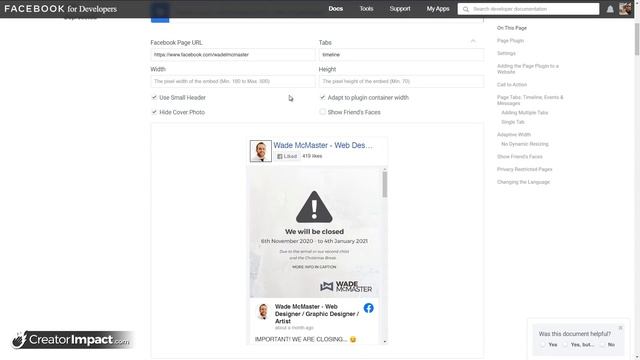Click the embedded plugin feed scrollbar thumb

(384, 184)
